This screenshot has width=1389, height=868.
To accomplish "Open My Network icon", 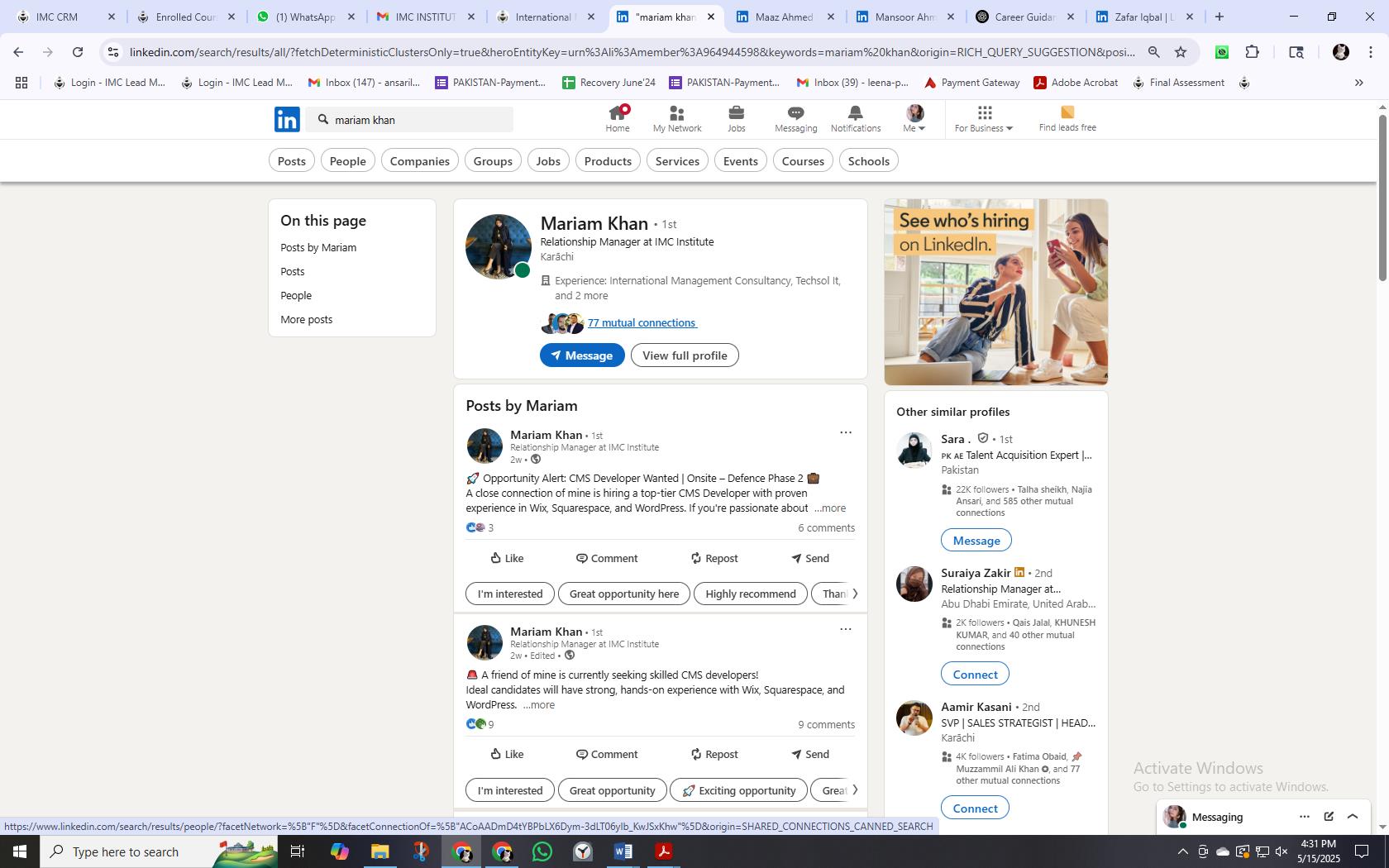I will tap(676, 118).
